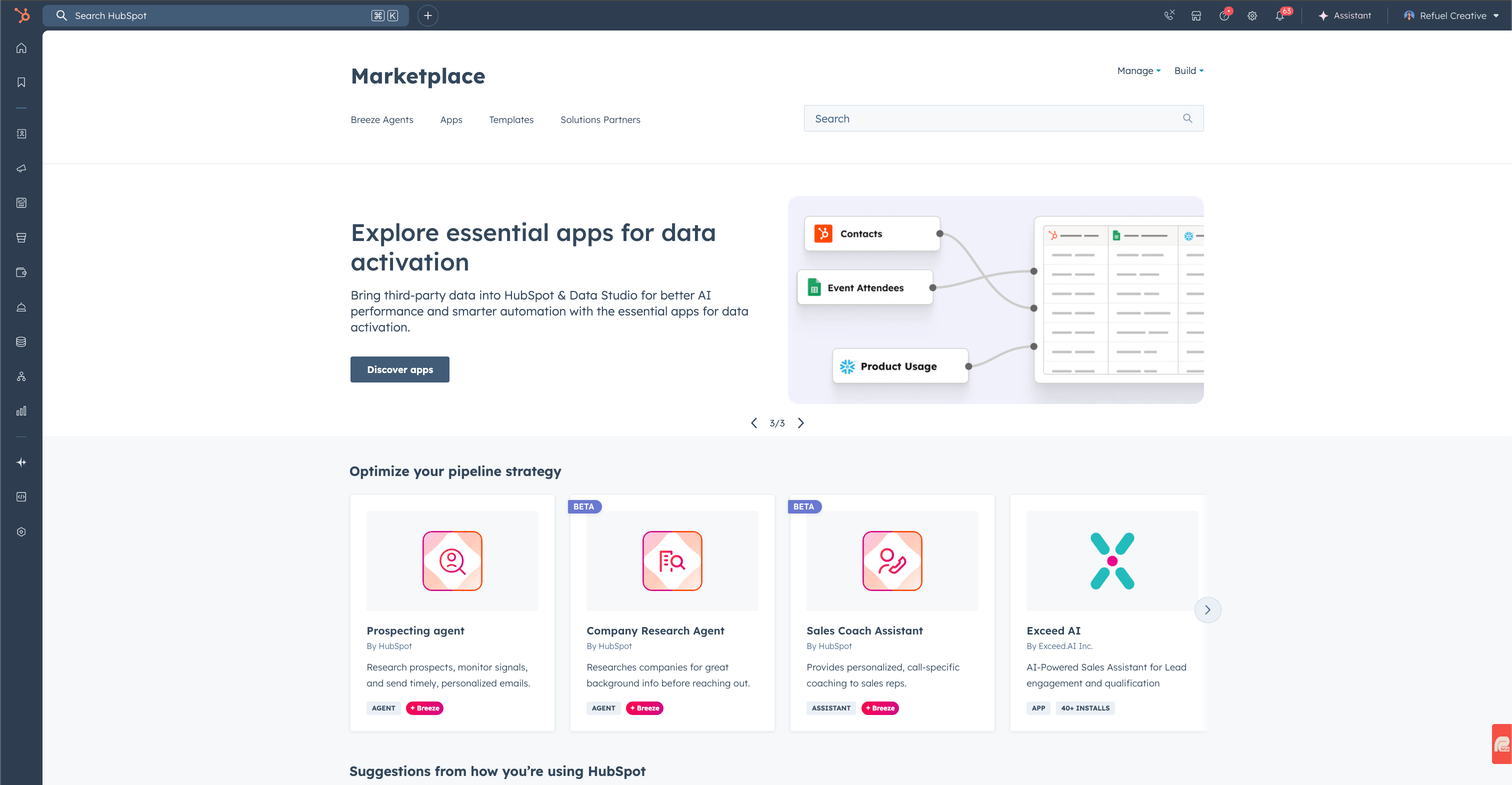Switch to the Breeze Agents tab
This screenshot has width=1512, height=785.
pos(382,120)
